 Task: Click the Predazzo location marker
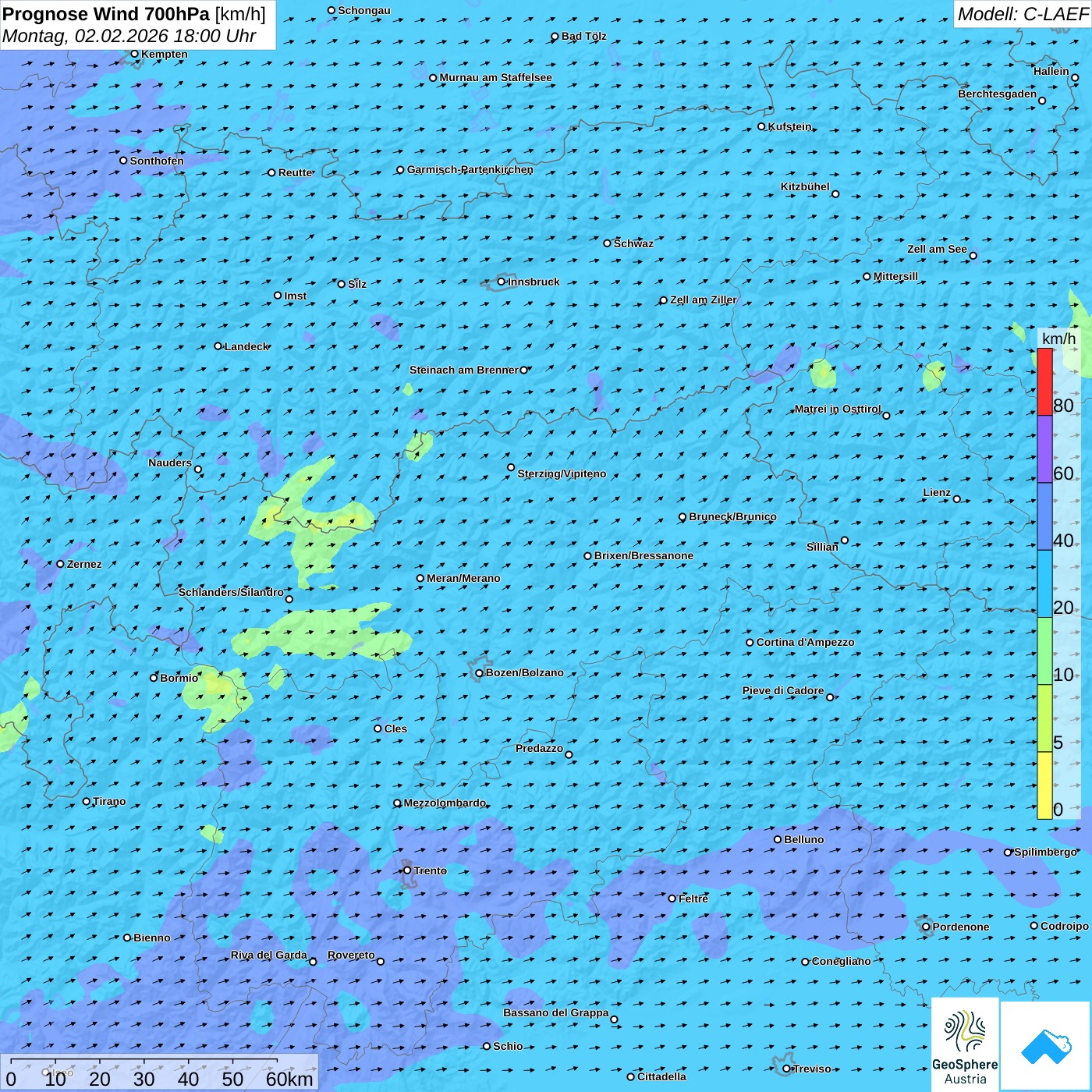click(x=569, y=755)
